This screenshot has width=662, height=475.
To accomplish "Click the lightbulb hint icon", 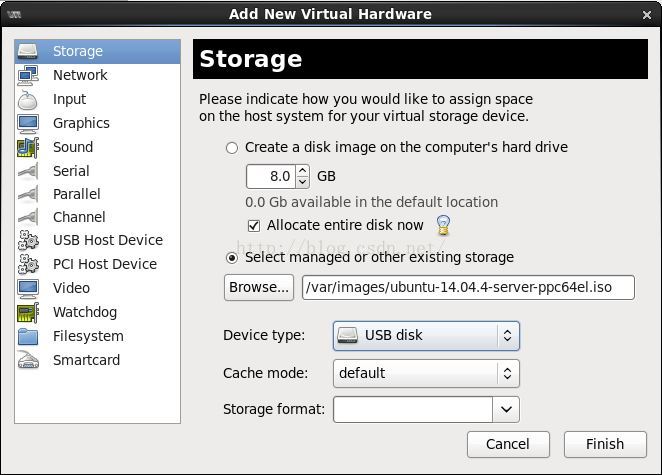I will (443, 225).
